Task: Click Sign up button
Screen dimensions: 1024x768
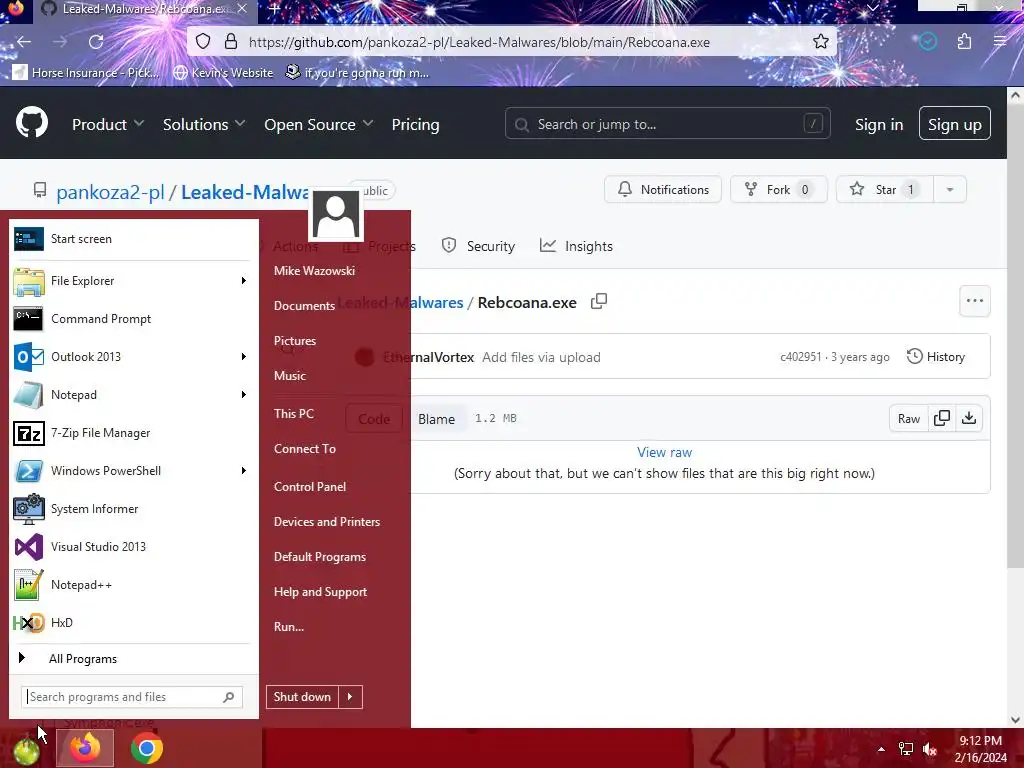Action: coord(955,124)
